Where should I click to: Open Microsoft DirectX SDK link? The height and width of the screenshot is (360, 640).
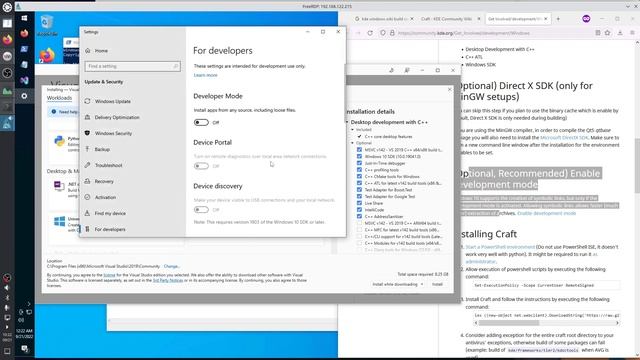point(564,138)
